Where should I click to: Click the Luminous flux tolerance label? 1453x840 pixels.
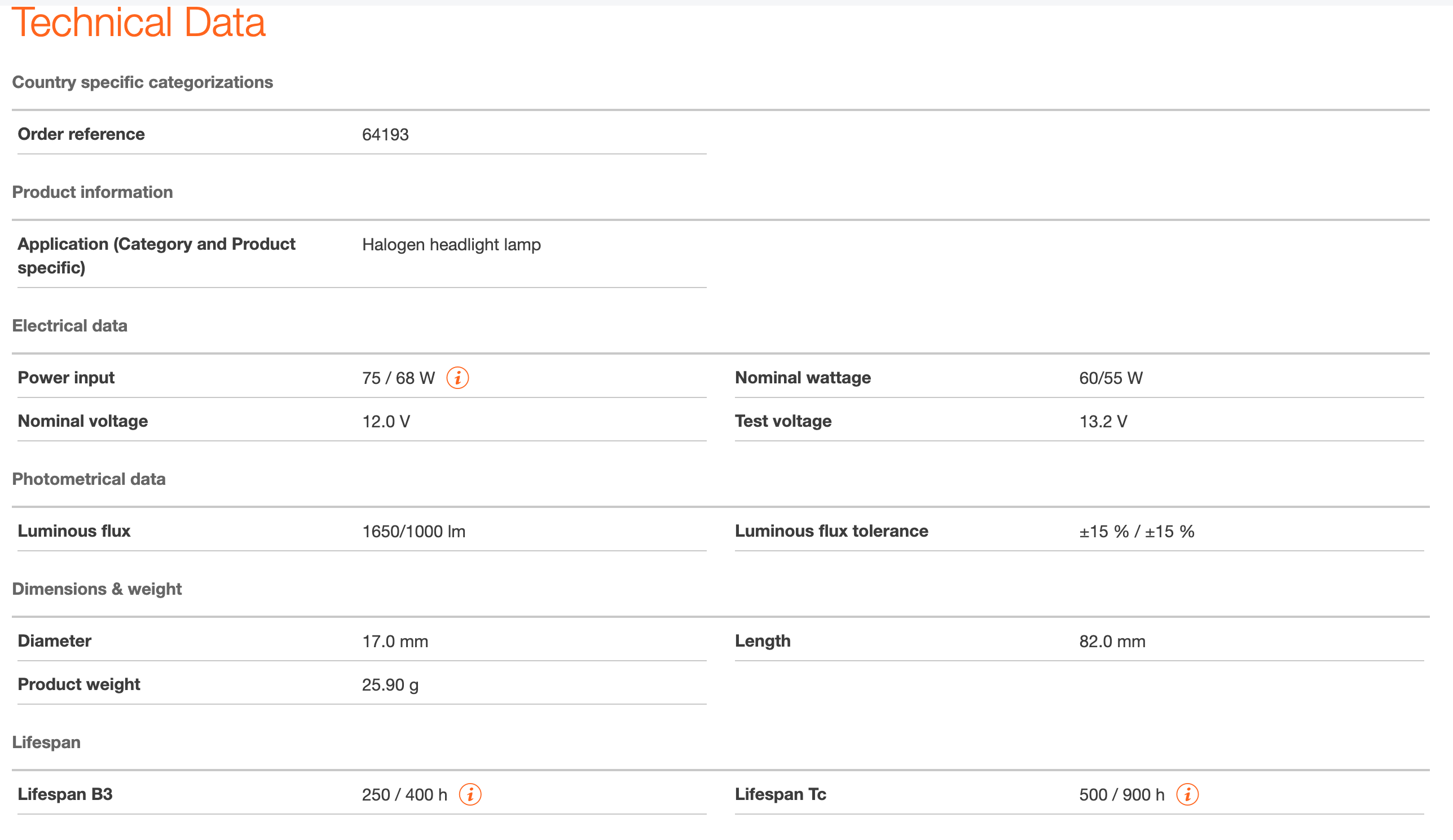coord(831,530)
